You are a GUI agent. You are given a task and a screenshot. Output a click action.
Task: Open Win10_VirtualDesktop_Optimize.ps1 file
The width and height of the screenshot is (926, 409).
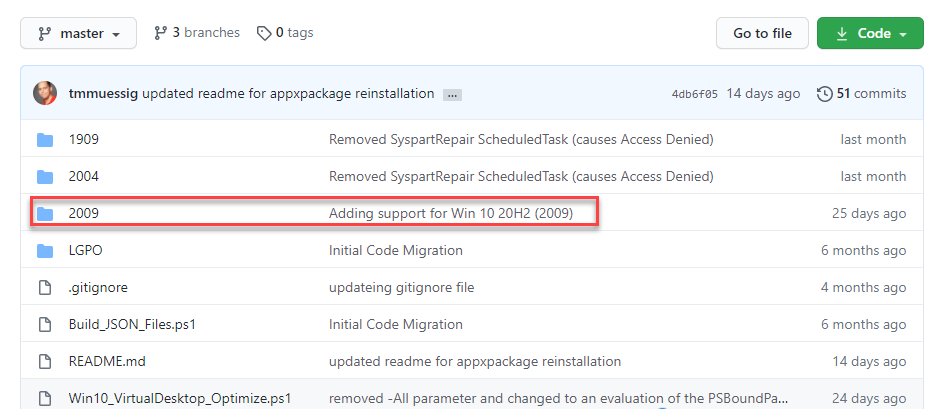(180, 398)
